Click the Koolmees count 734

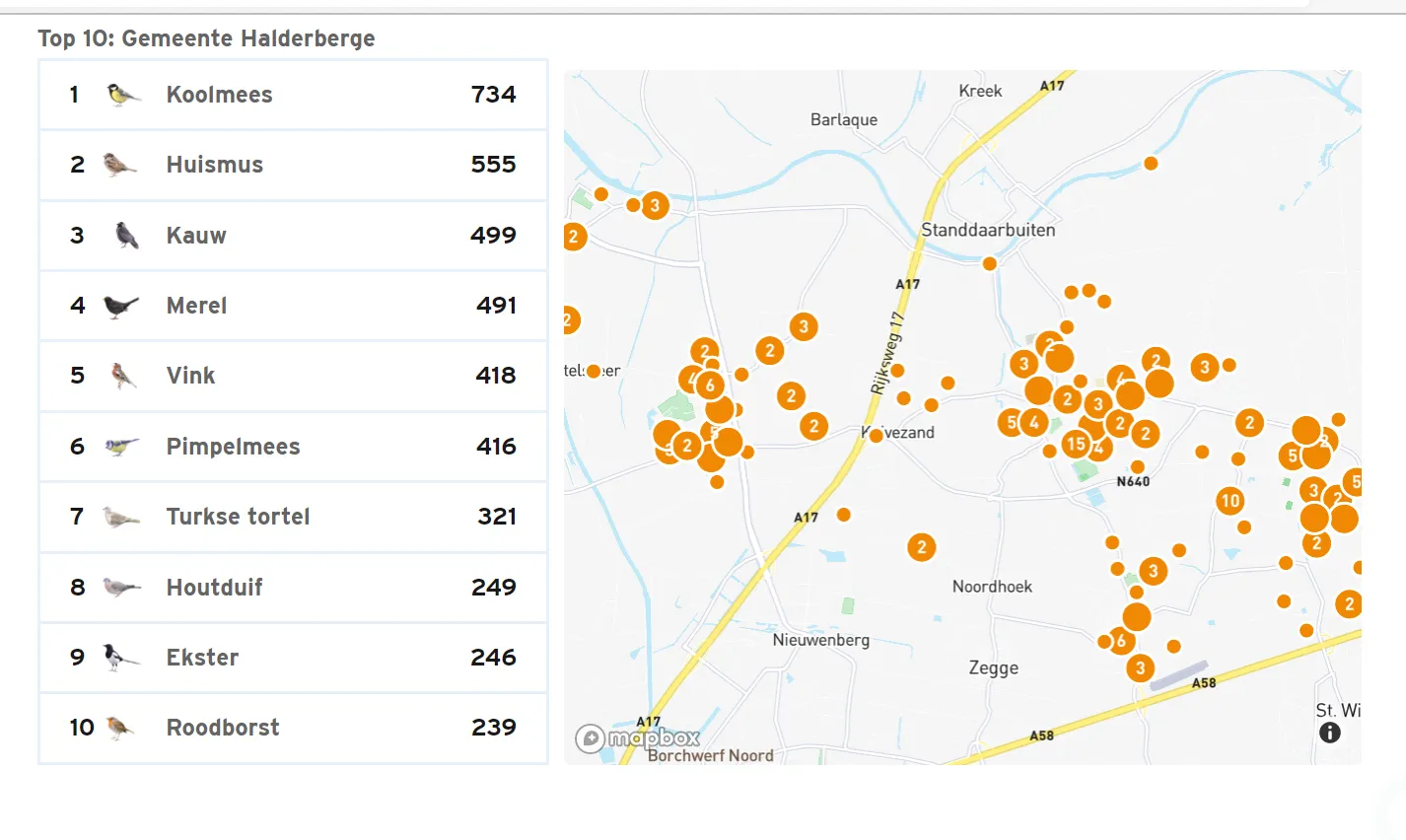(493, 95)
